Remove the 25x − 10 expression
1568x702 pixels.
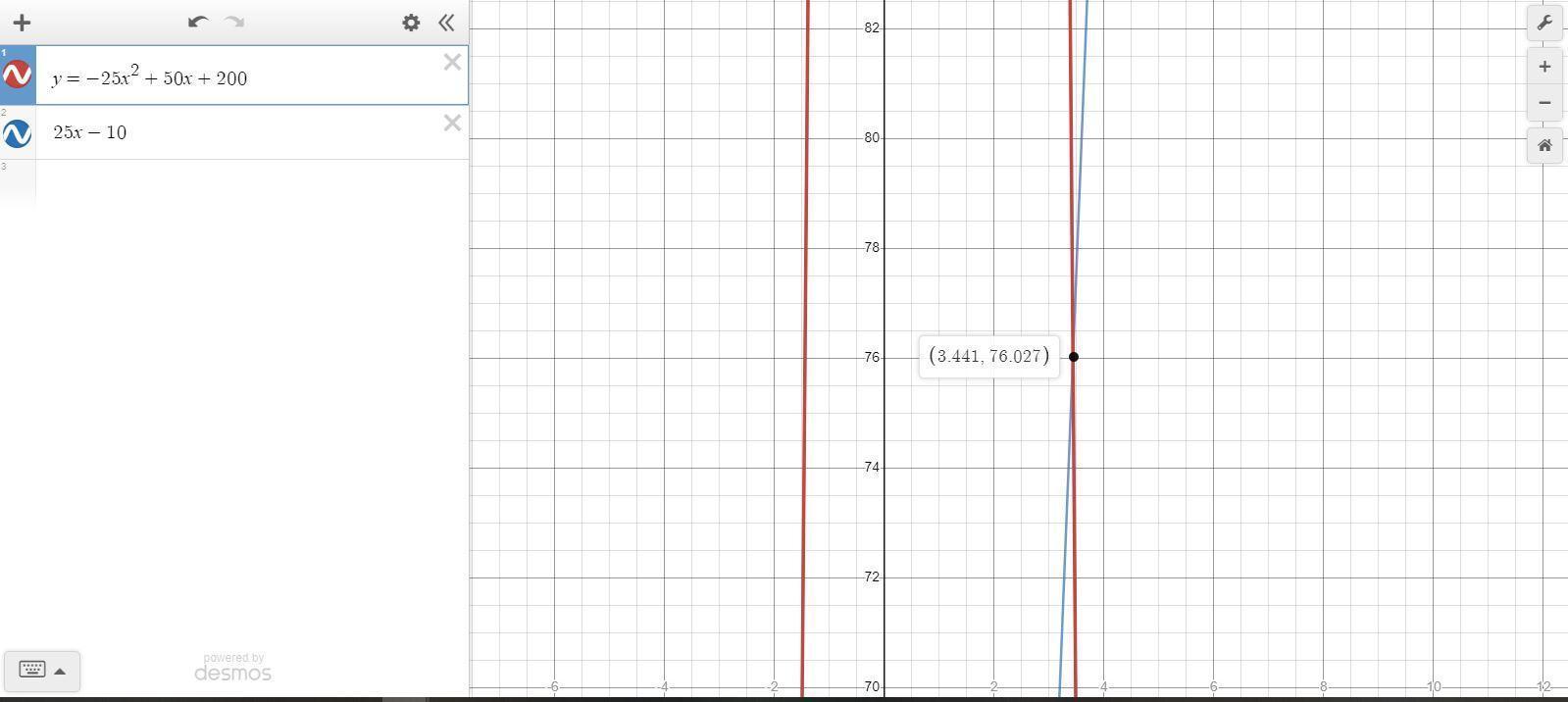point(452,123)
